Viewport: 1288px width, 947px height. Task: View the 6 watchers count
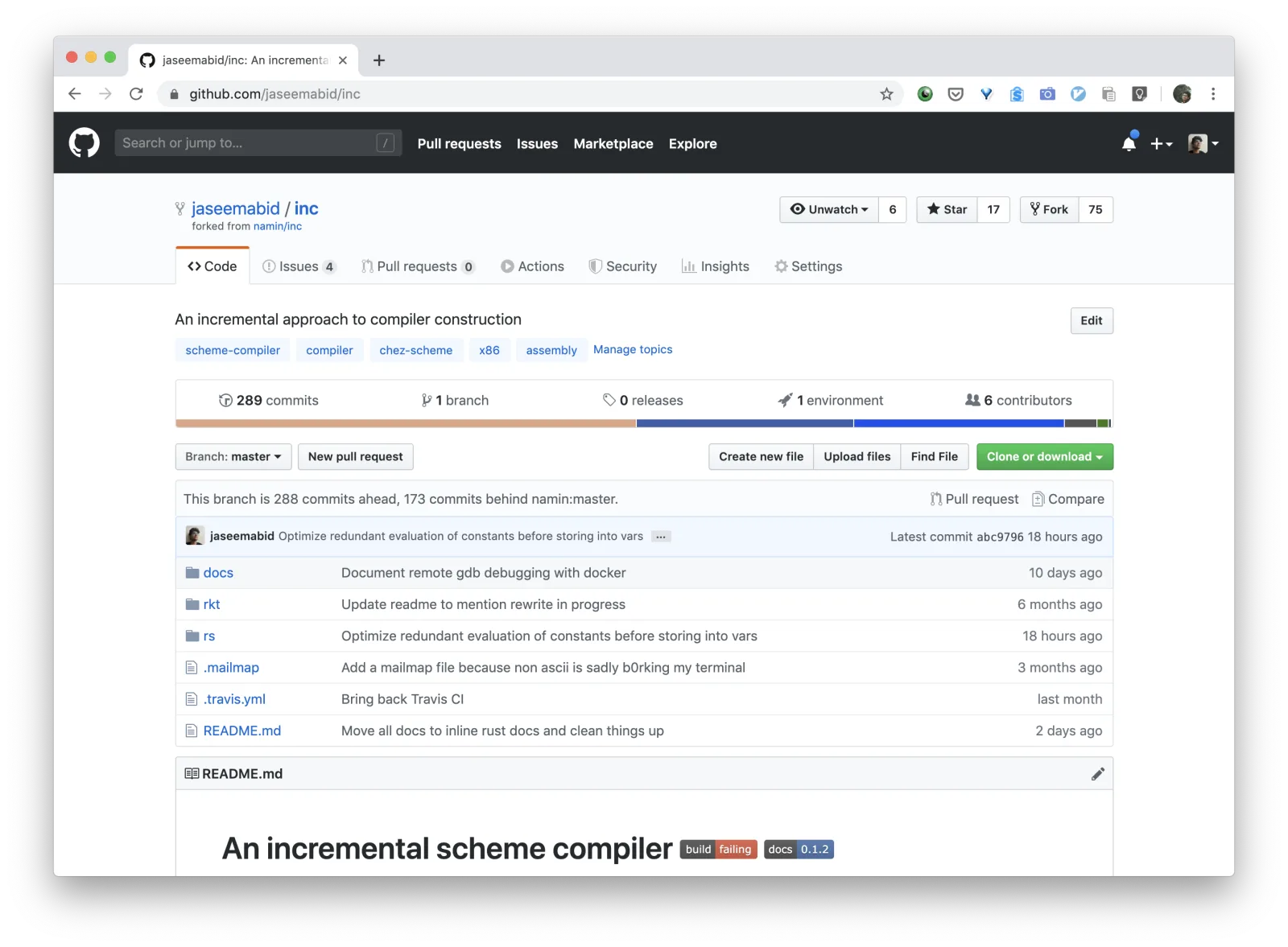[893, 209]
